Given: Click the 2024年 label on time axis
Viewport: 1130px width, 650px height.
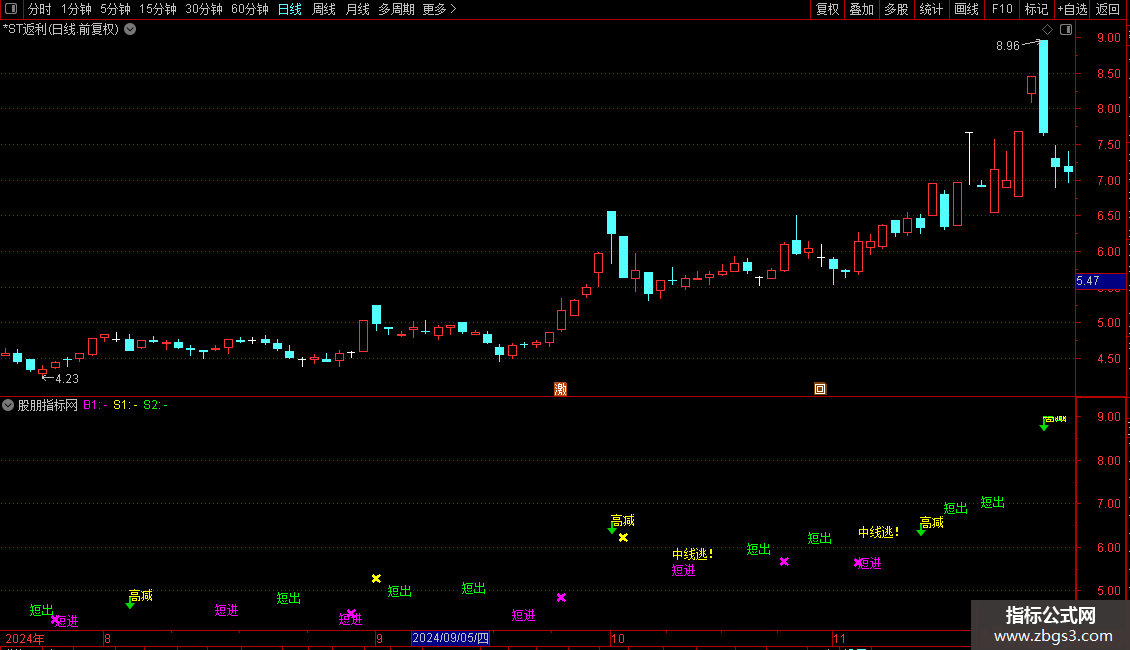Looking at the screenshot, I should click(x=25, y=638).
